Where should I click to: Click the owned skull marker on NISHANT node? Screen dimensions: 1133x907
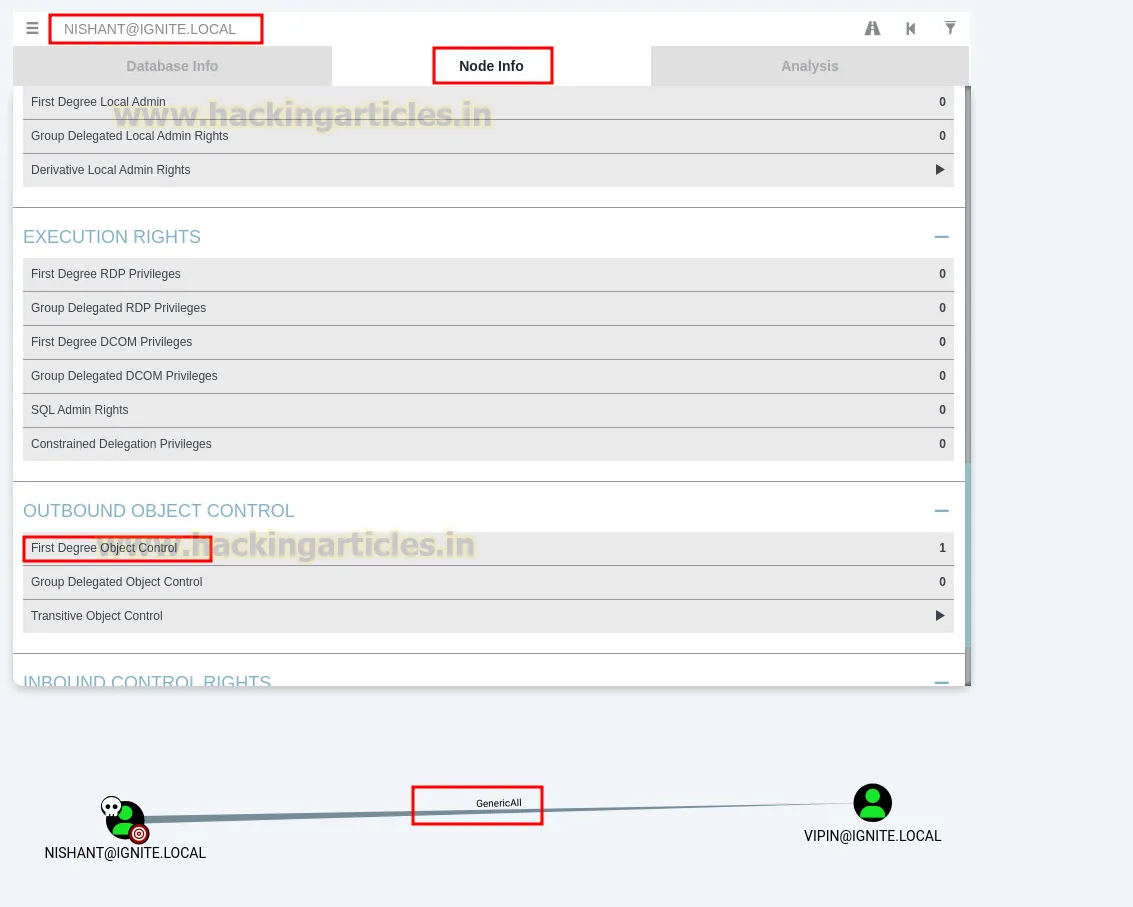click(x=110, y=805)
